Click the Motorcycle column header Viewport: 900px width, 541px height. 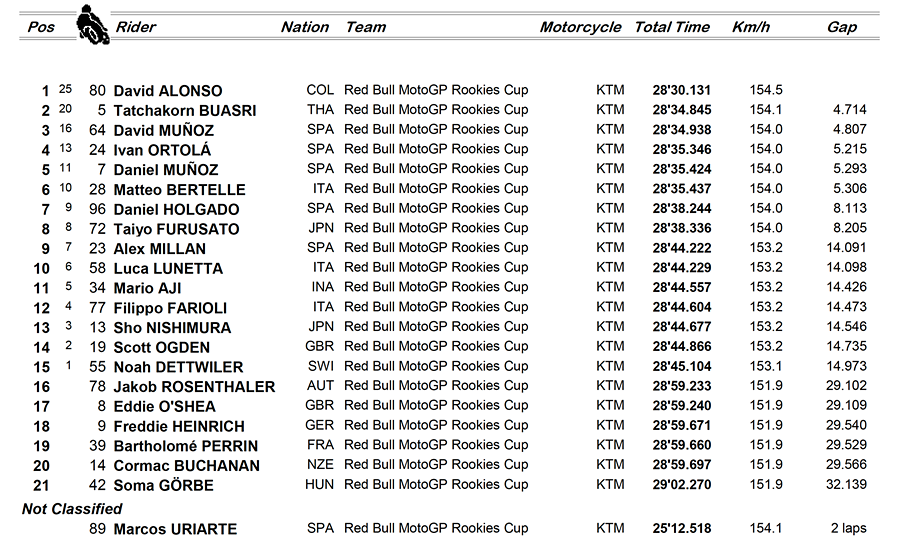(580, 27)
